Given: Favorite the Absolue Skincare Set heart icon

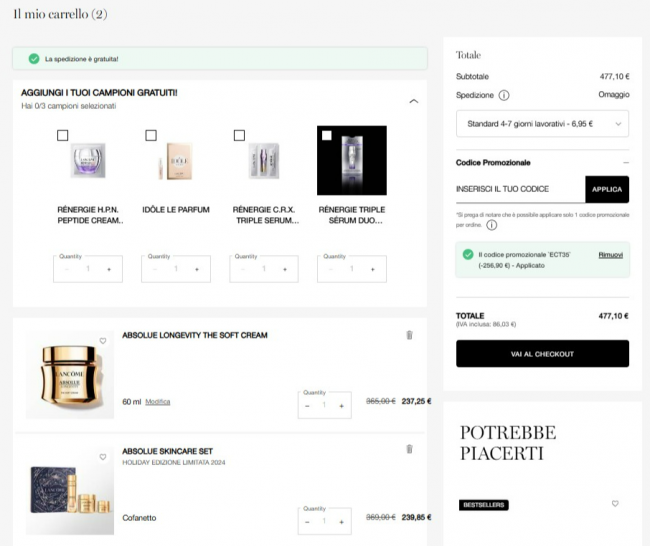Looking at the screenshot, I should click(x=102, y=457).
